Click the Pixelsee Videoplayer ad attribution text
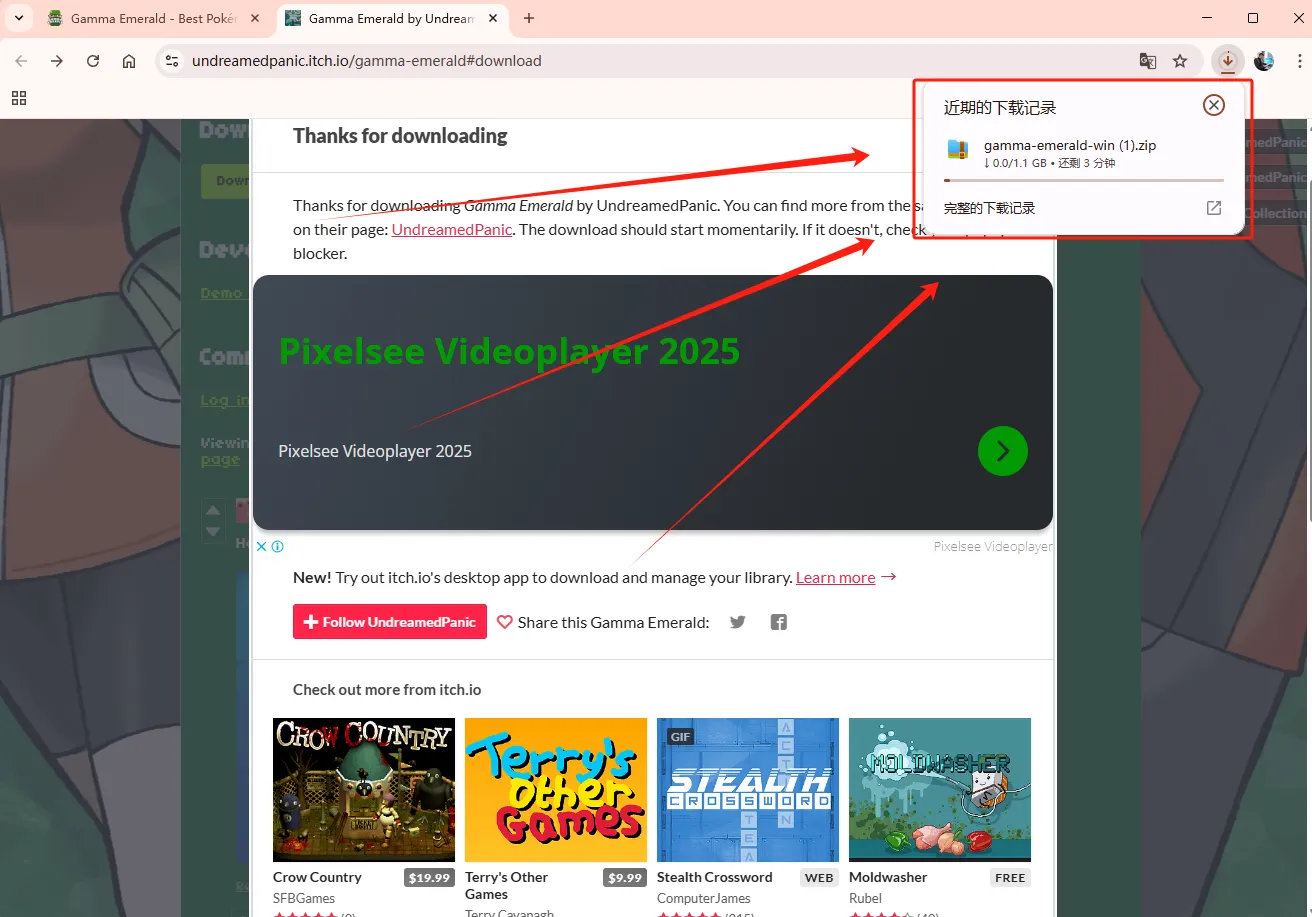Image resolution: width=1312 pixels, height=917 pixels. point(993,547)
